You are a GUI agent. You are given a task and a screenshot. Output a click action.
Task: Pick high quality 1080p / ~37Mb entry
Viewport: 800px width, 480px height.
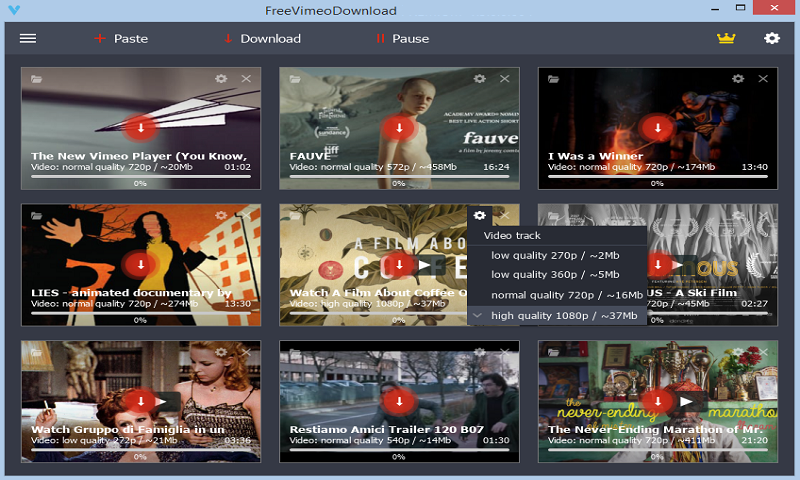point(564,315)
